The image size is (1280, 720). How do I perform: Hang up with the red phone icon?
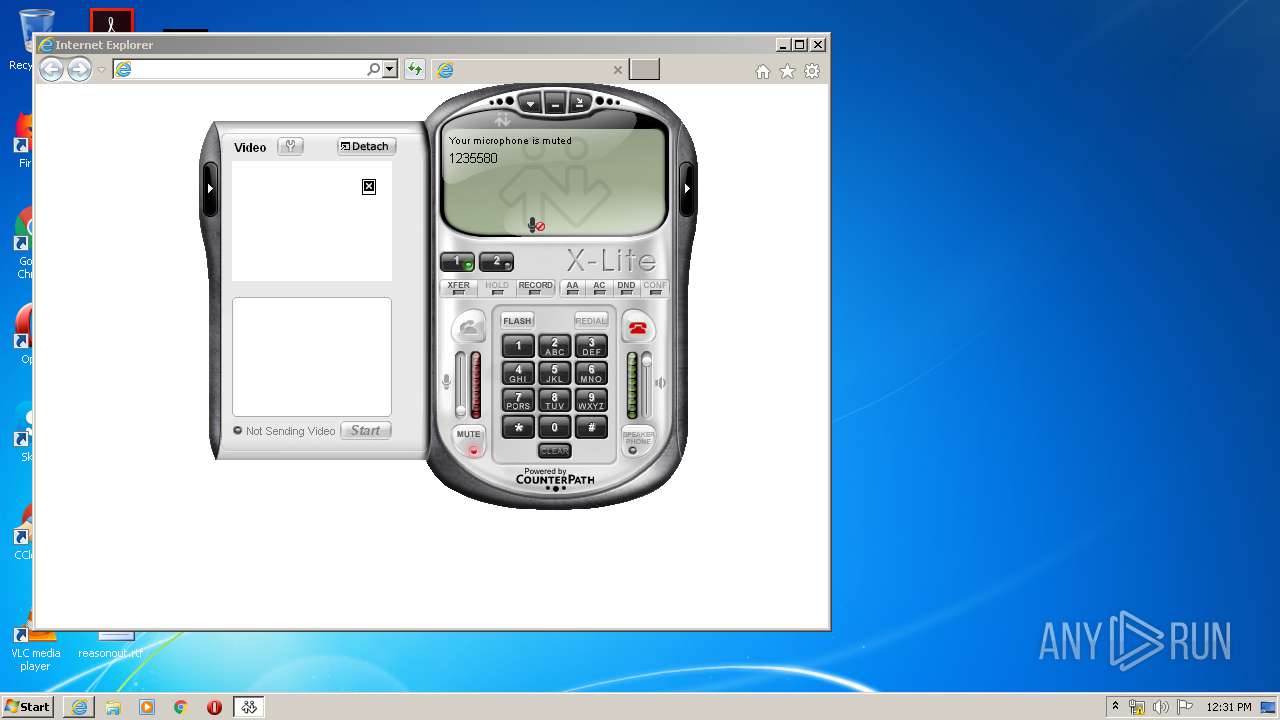coord(637,328)
